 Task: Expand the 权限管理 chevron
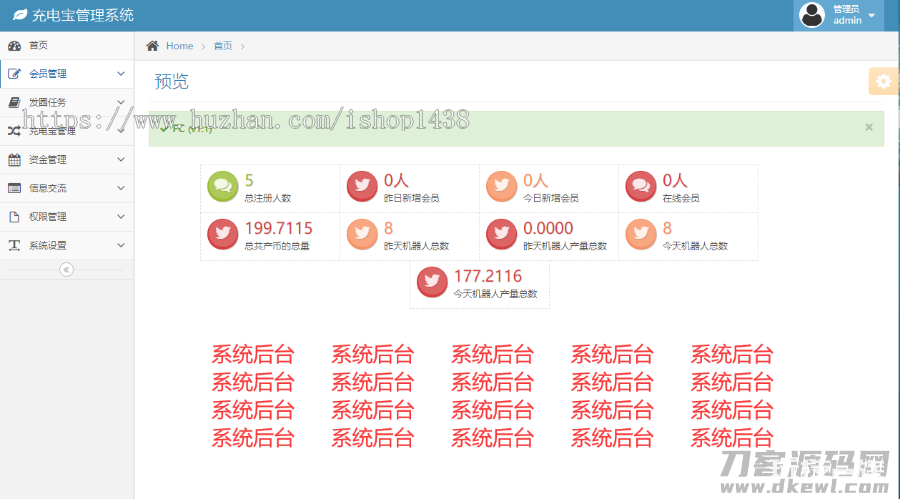pyautogui.click(x=121, y=216)
